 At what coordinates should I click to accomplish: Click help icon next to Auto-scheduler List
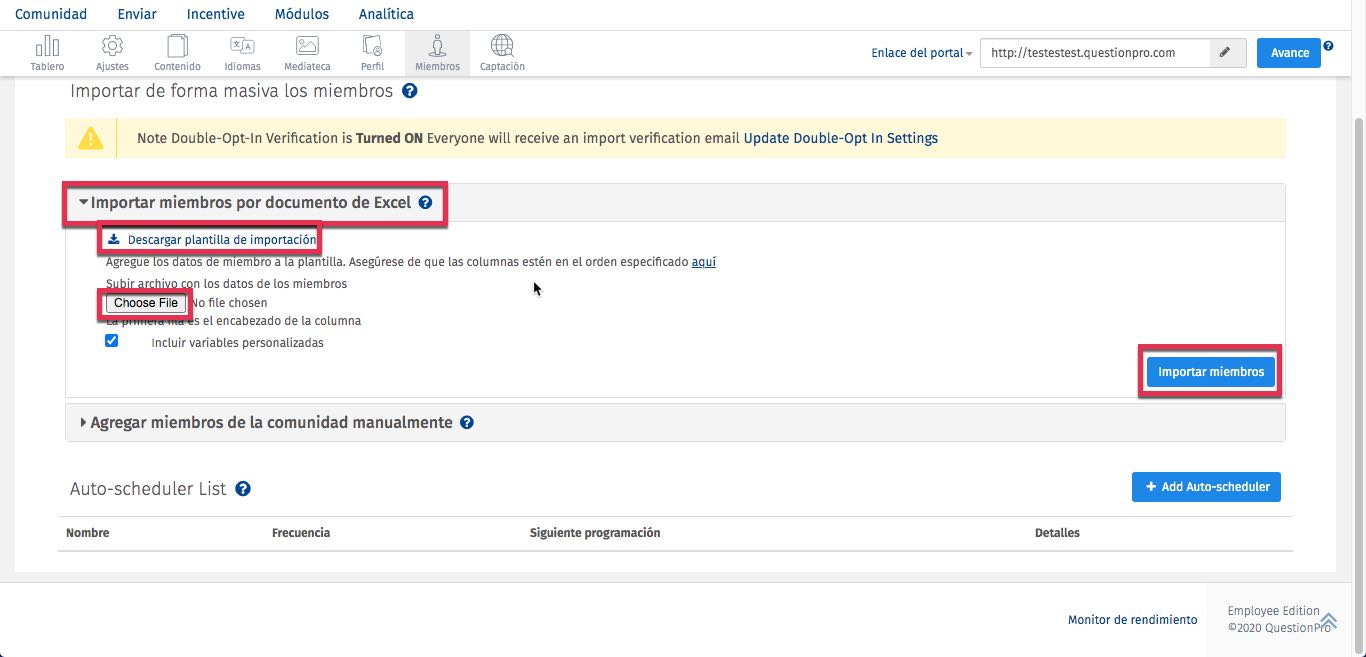[242, 489]
